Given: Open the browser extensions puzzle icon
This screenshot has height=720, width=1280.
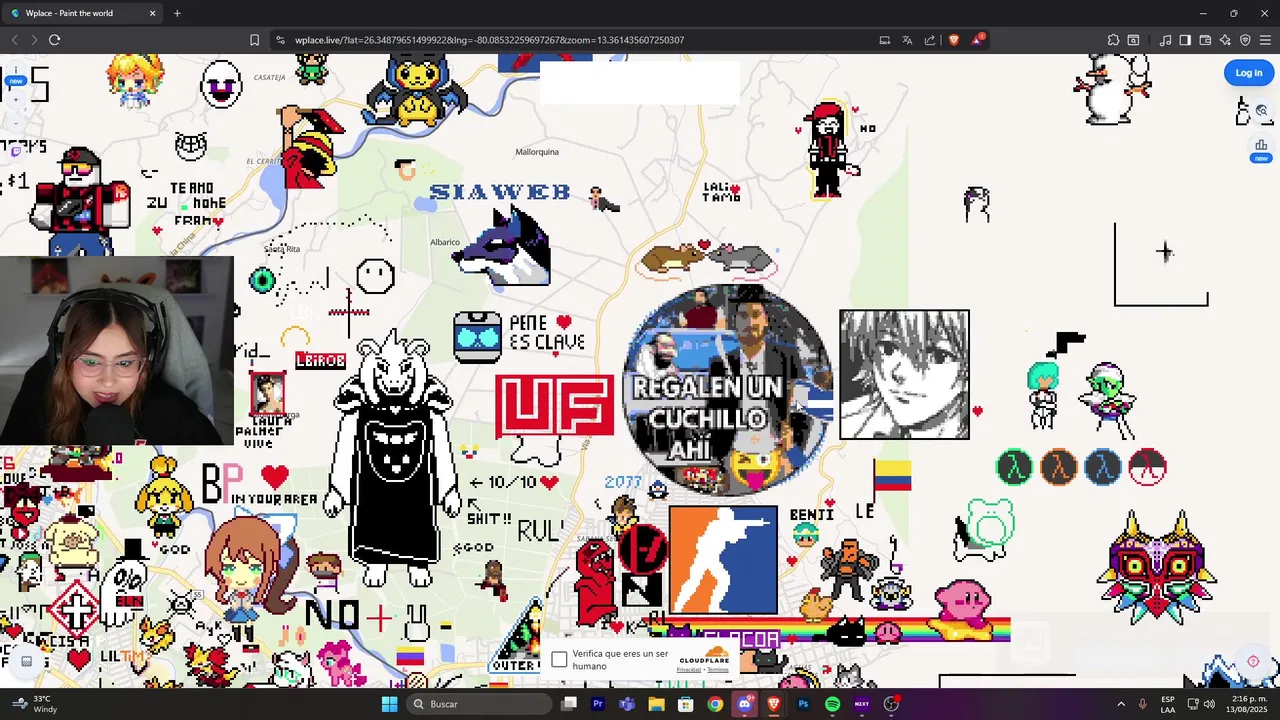Looking at the screenshot, I should (x=1113, y=40).
